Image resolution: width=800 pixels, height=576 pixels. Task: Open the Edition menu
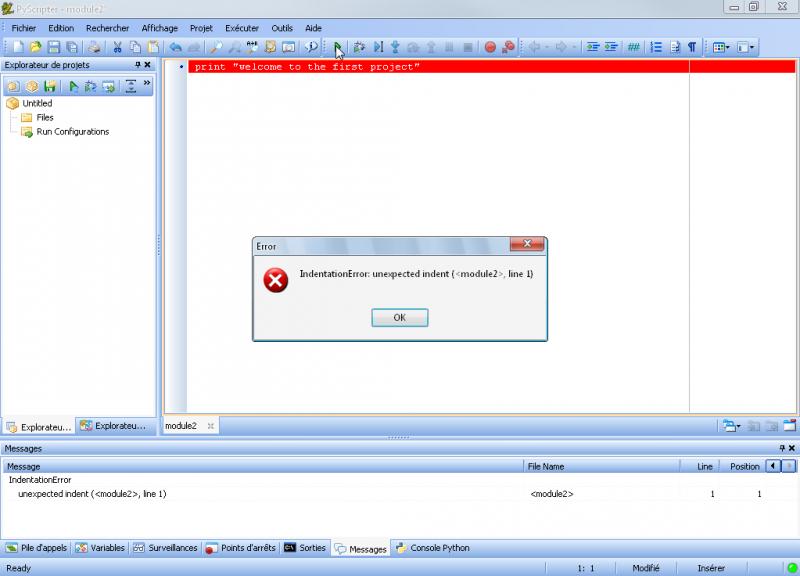click(x=61, y=28)
